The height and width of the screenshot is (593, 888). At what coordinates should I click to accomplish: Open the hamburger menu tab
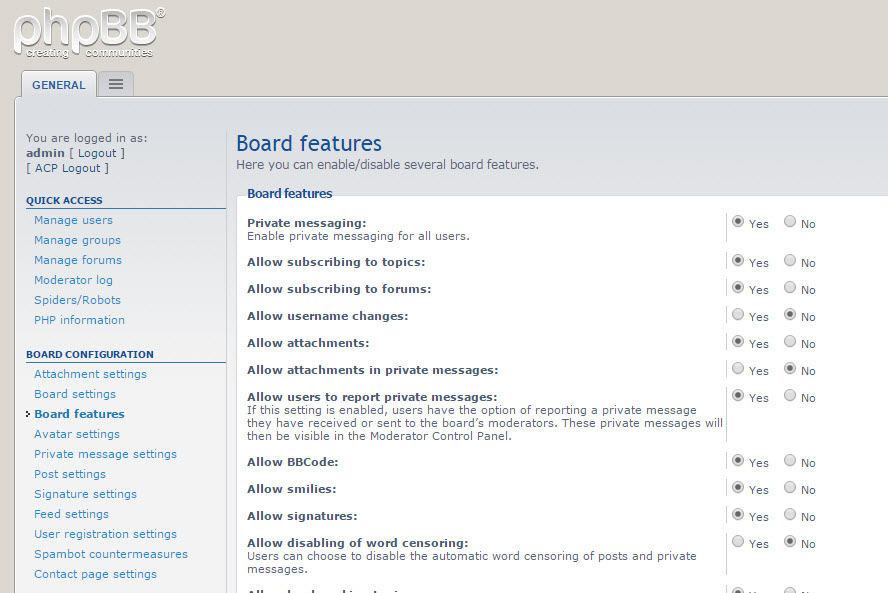pyautogui.click(x=116, y=84)
